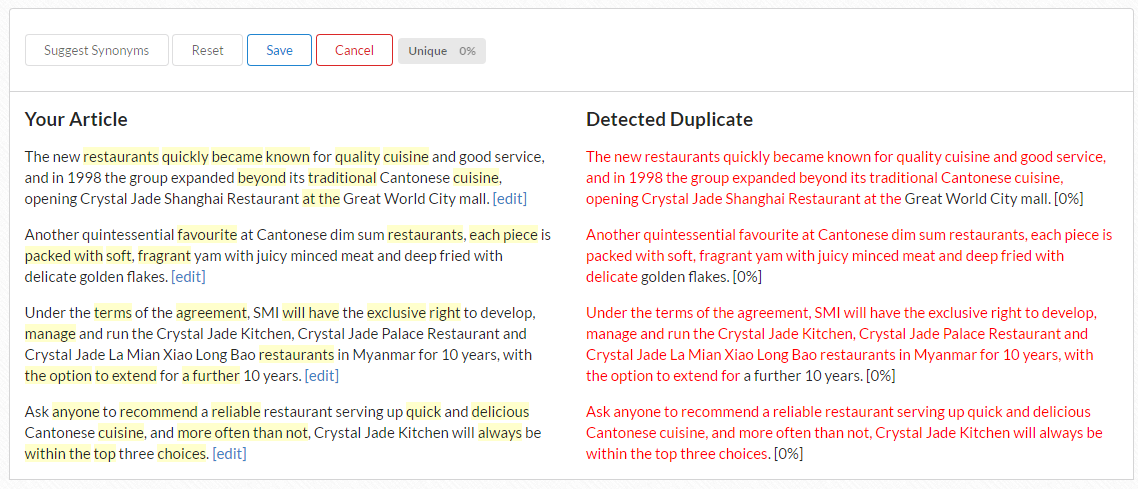Select highlighted word 'beyond' in Your Article
Screen dimensions: 1138x489
pyautogui.click(x=261, y=178)
